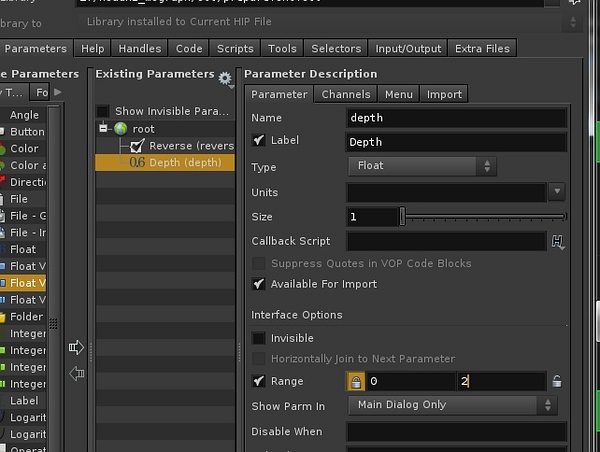Select the Button parameter type
This screenshot has height=452, width=600.
tap(23, 132)
